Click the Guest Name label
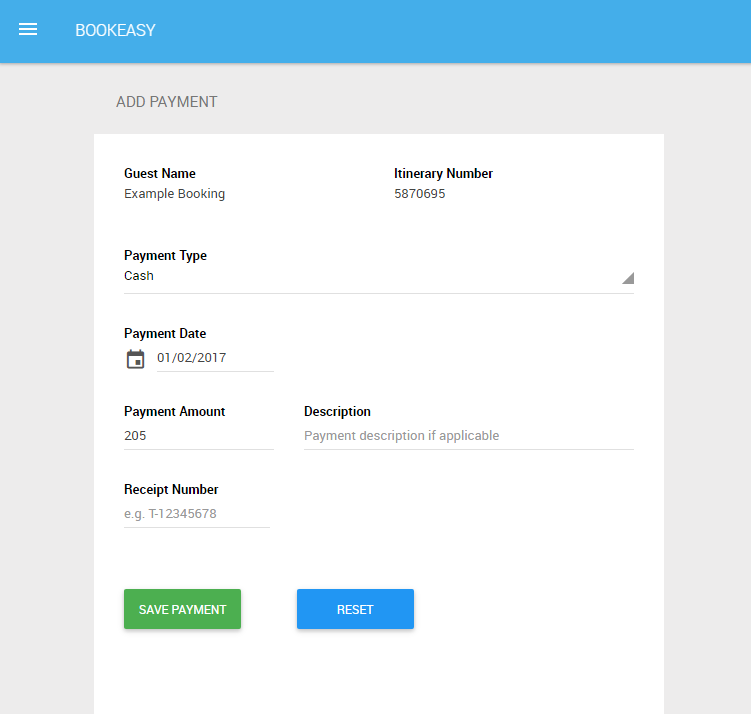This screenshot has height=714, width=751. tap(159, 173)
